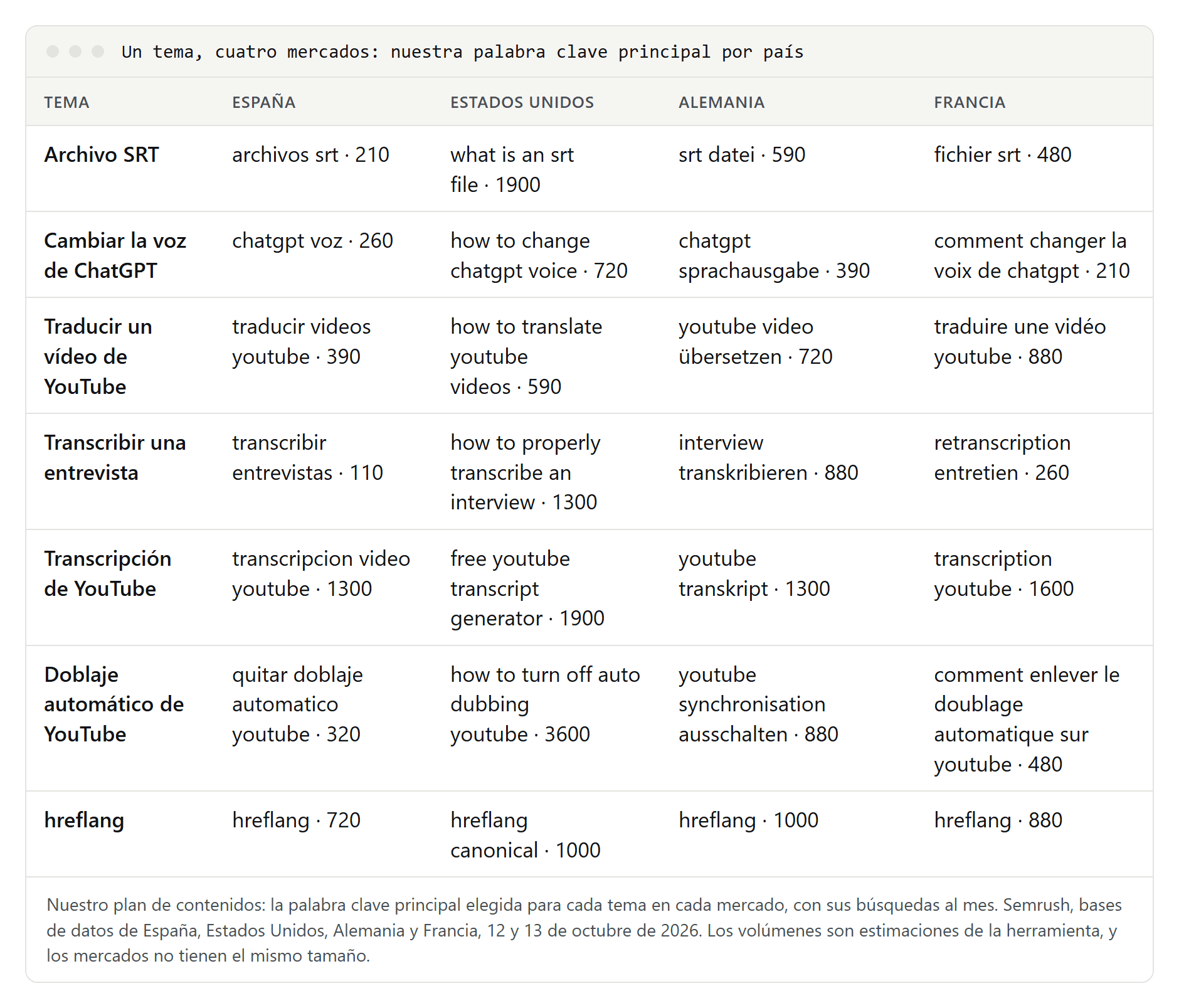Screen dimensions: 1179x1008
Task: Click the Transcribir una entrevista topic
Action: [x=115, y=457]
